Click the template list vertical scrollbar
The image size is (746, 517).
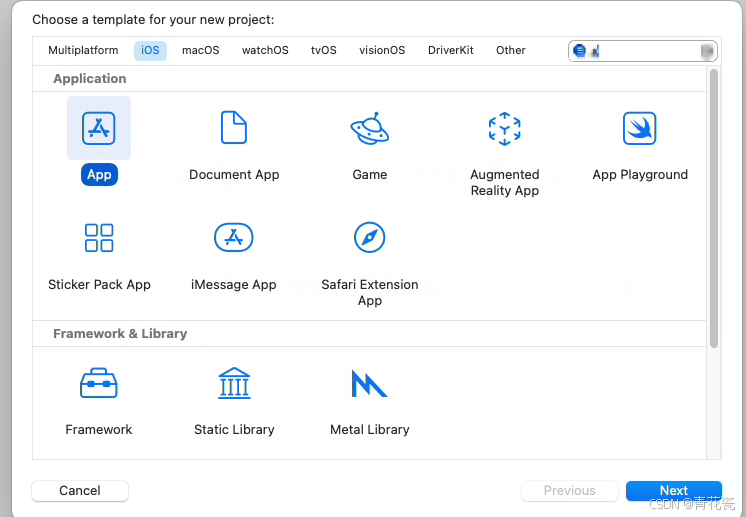tap(713, 208)
